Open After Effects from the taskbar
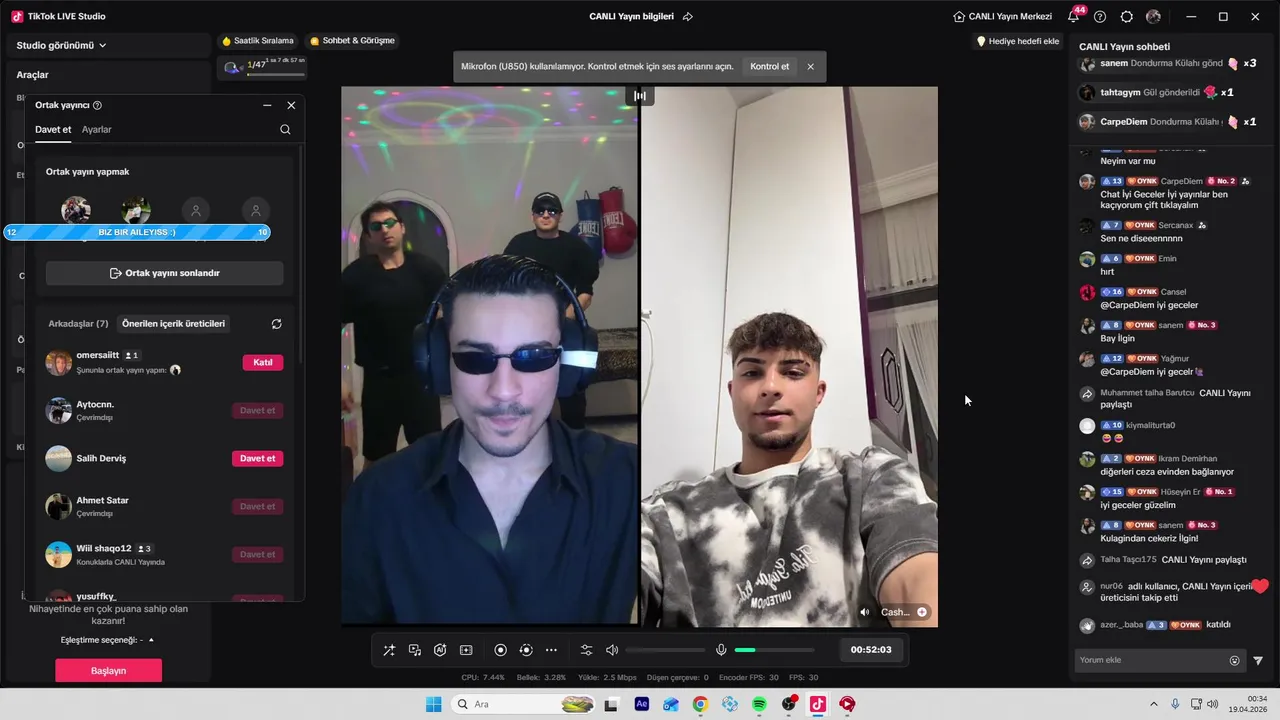 (642, 704)
